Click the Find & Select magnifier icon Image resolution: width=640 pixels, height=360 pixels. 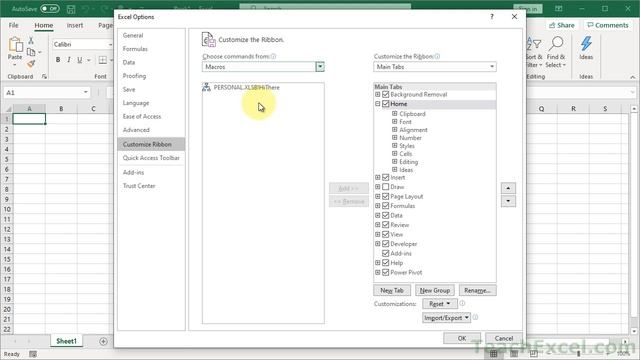[556, 44]
